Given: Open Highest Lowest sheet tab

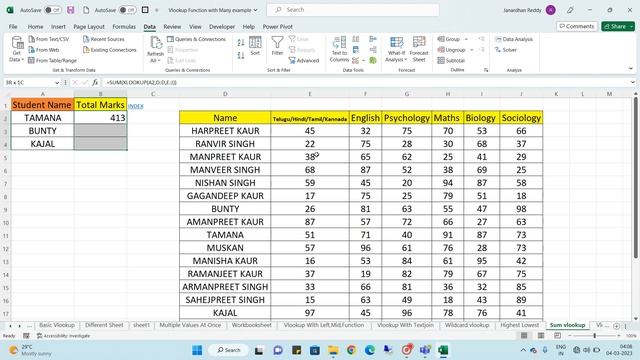Looking at the screenshot, I should coord(520,325).
